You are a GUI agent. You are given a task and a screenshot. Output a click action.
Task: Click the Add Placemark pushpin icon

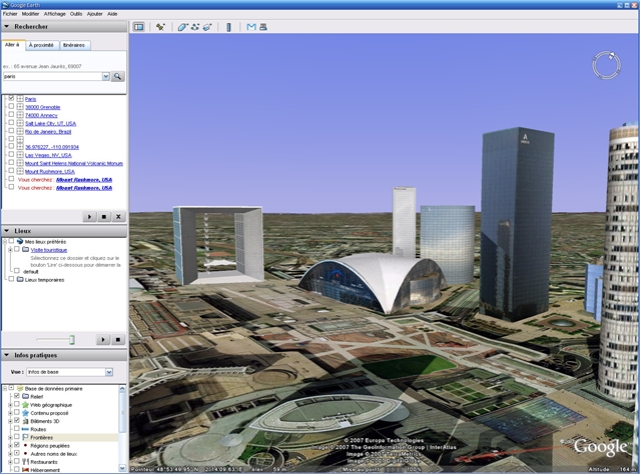click(160, 27)
